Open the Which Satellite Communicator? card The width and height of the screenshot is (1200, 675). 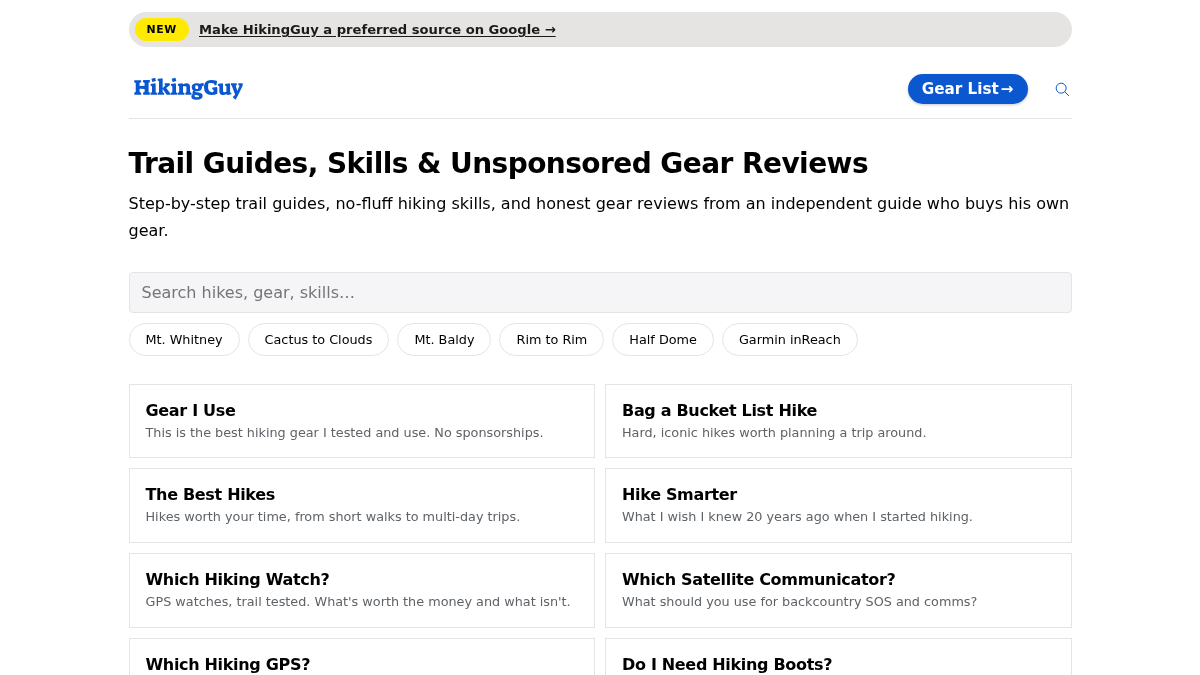click(x=838, y=590)
